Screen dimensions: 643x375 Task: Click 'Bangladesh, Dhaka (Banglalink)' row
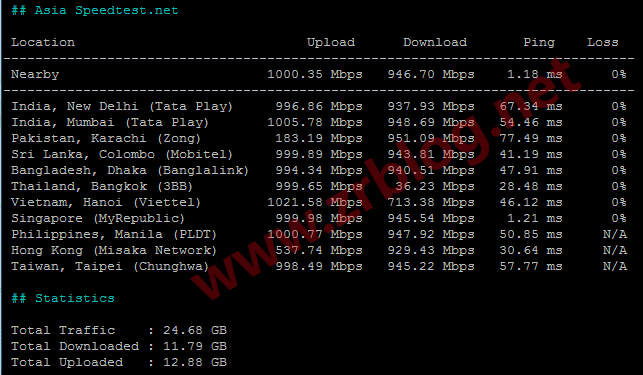[x=130, y=171]
